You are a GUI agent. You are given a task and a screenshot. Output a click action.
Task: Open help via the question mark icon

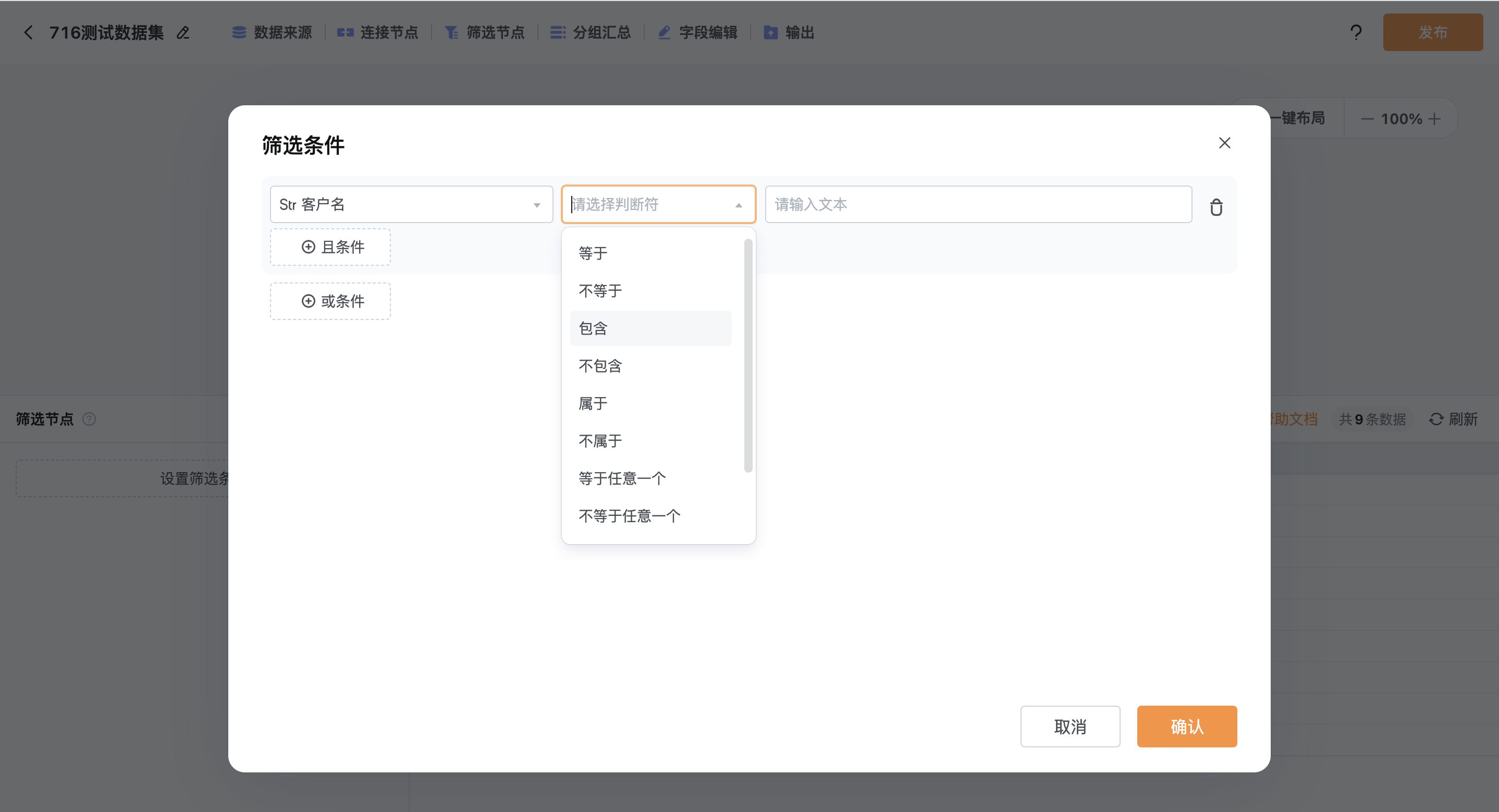(1356, 33)
